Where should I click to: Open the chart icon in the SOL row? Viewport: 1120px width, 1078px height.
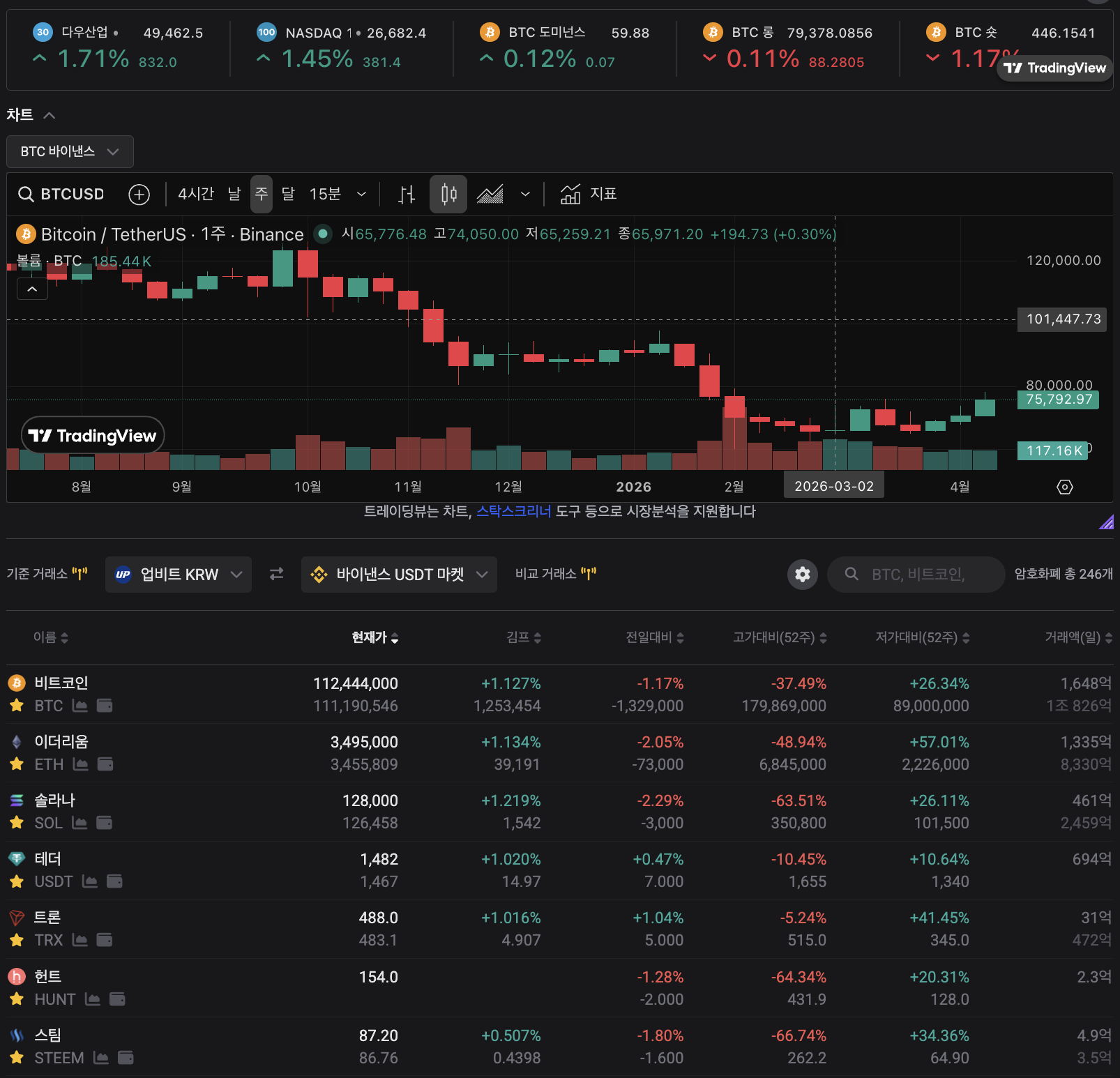tap(80, 823)
